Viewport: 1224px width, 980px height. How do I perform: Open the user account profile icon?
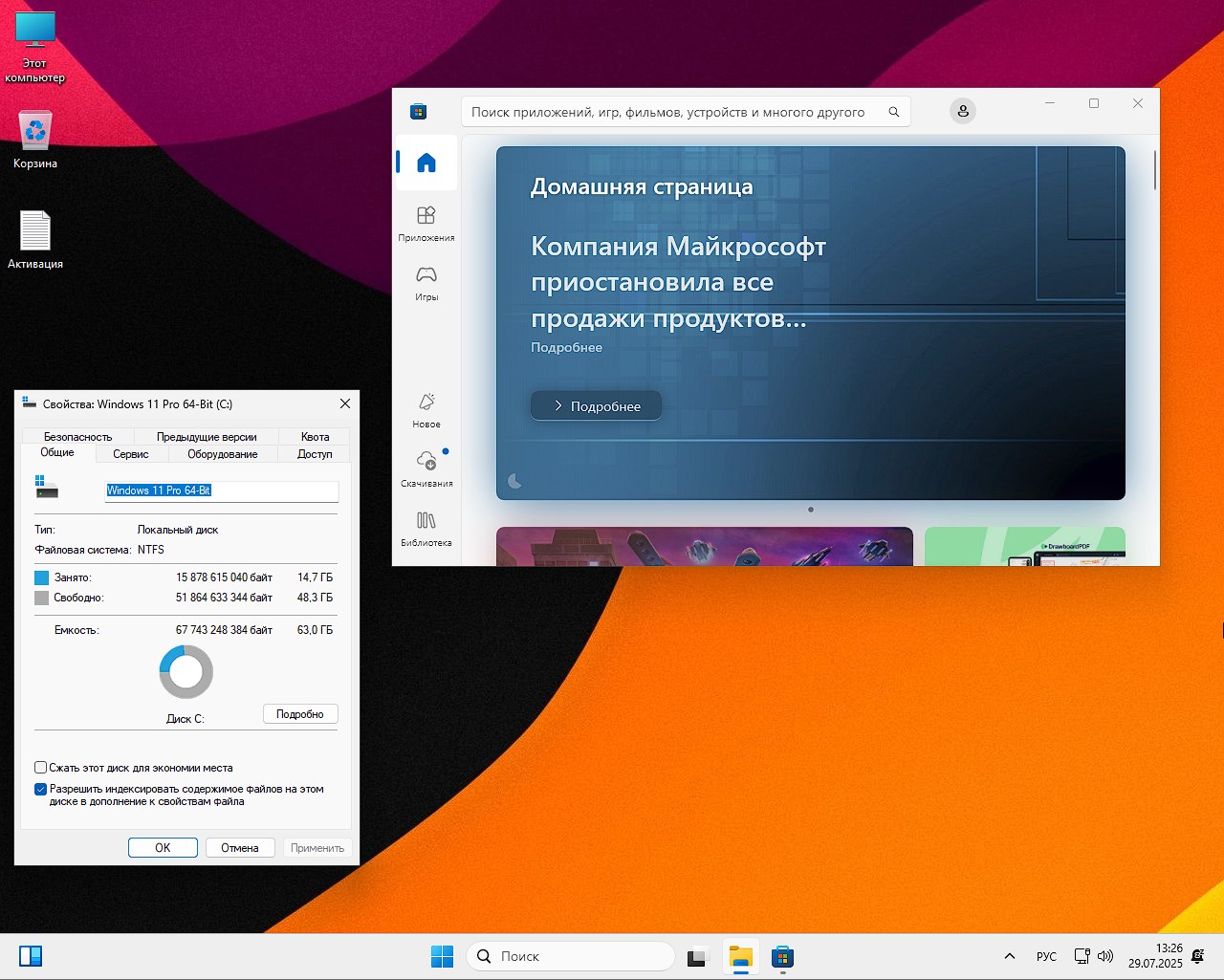(x=963, y=112)
